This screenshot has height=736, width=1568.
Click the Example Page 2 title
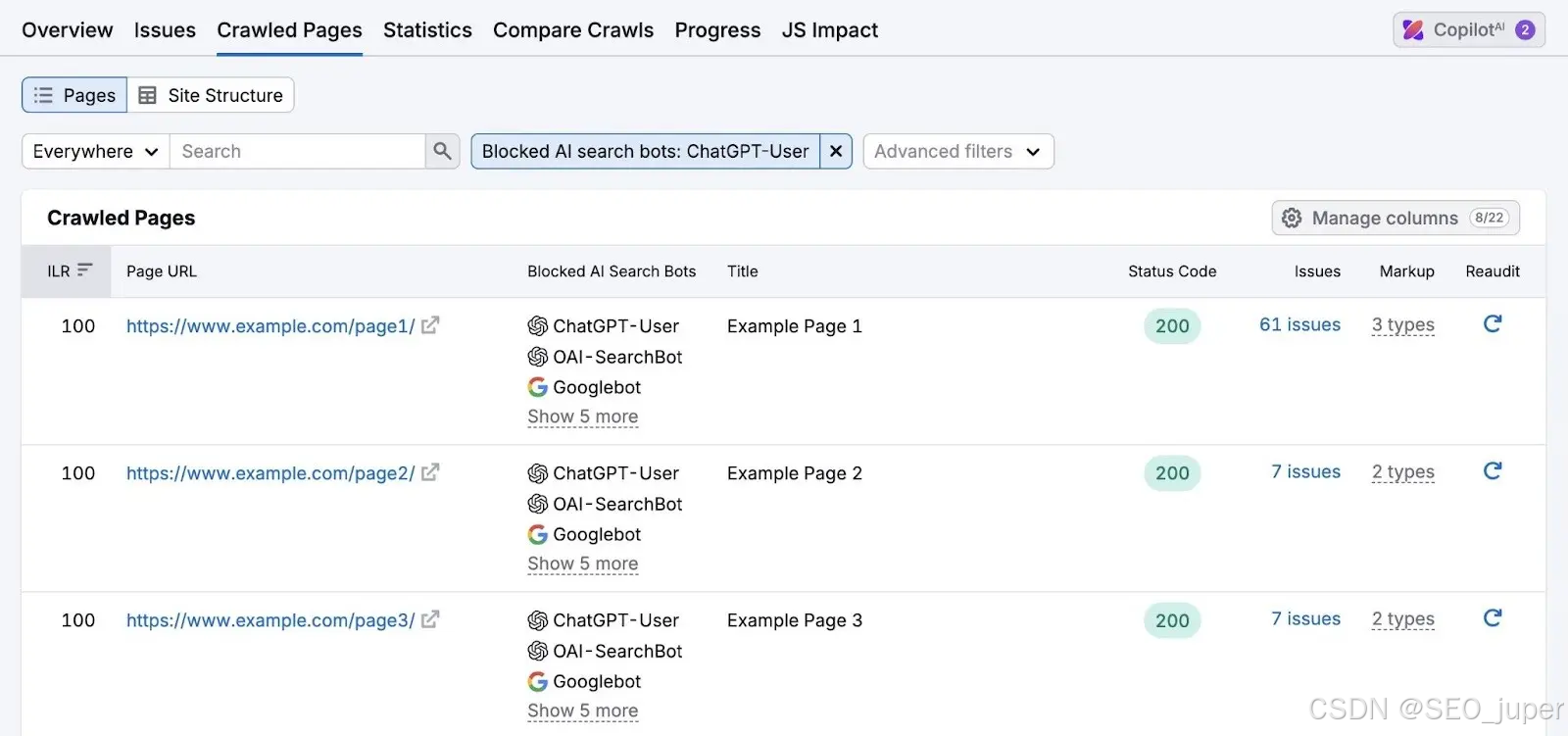795,473
